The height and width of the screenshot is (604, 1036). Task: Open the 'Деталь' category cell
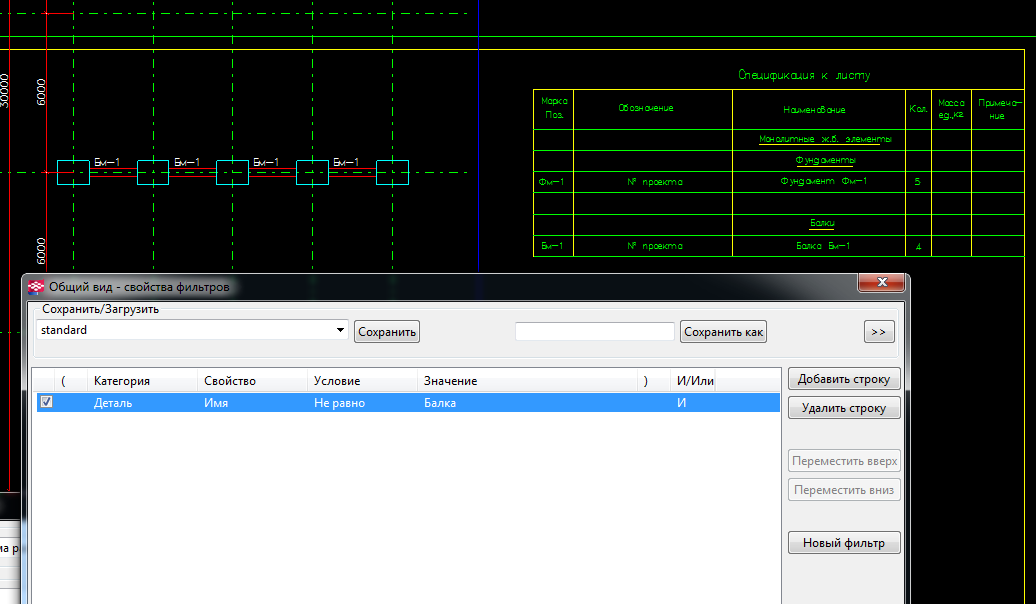[x=113, y=403]
